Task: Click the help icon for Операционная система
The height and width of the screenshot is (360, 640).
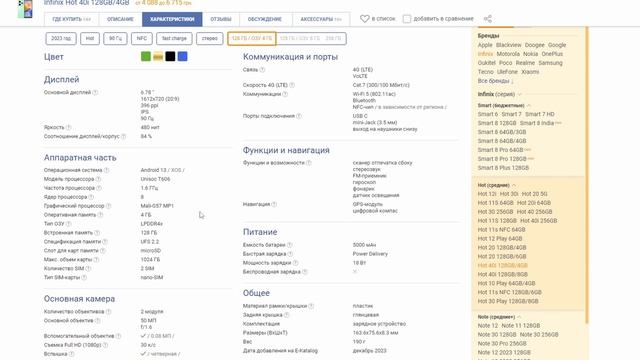Action: coord(106,170)
